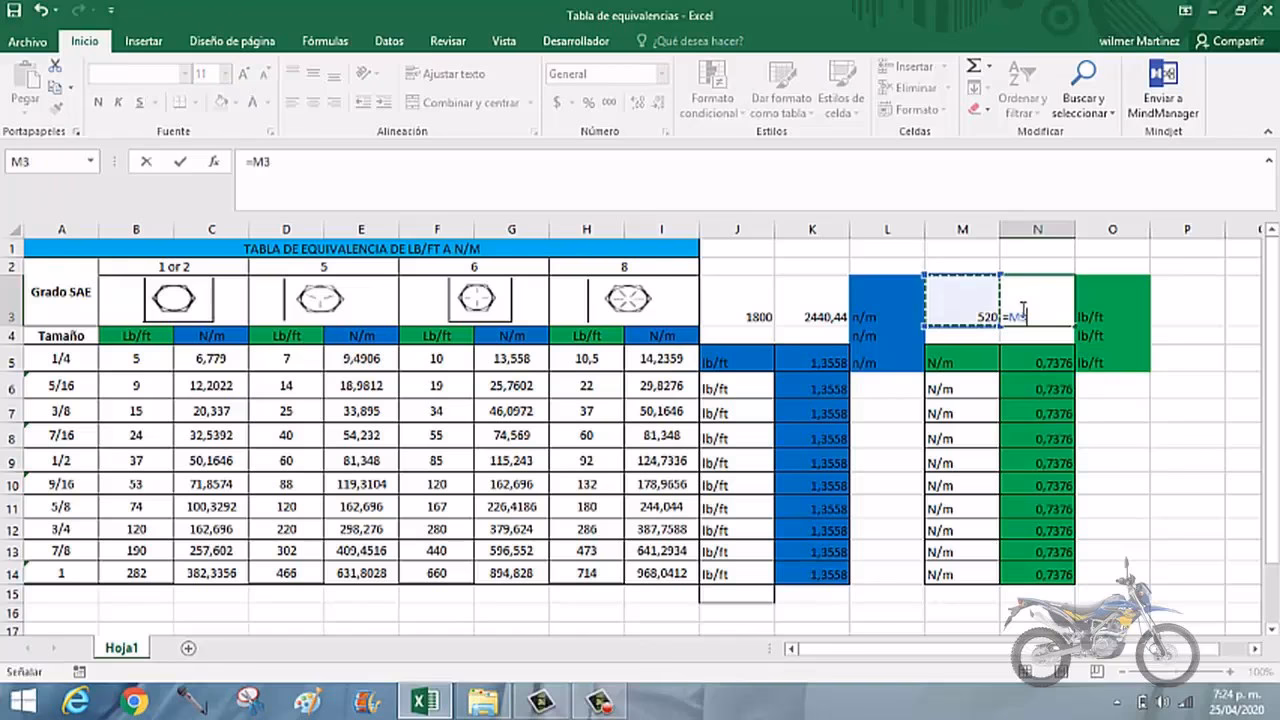Open the font size dropdown
The height and width of the screenshot is (720, 1280).
(227, 74)
